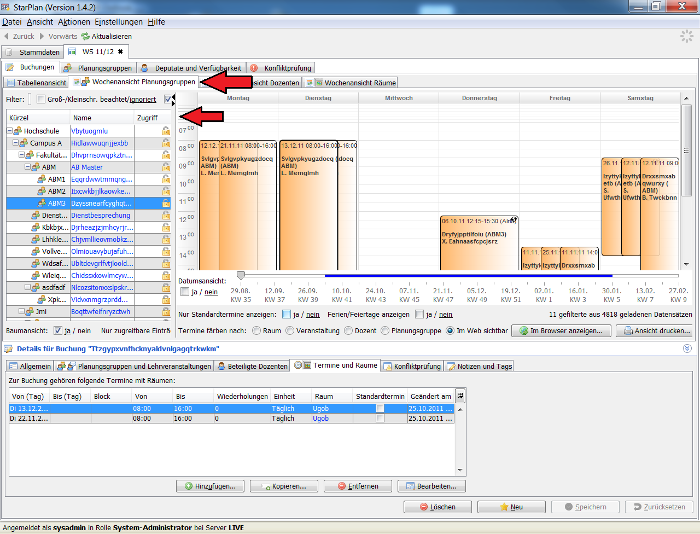Click Im Browser anzeigen... button
This screenshot has width=700, height=534.
pyautogui.click(x=561, y=330)
